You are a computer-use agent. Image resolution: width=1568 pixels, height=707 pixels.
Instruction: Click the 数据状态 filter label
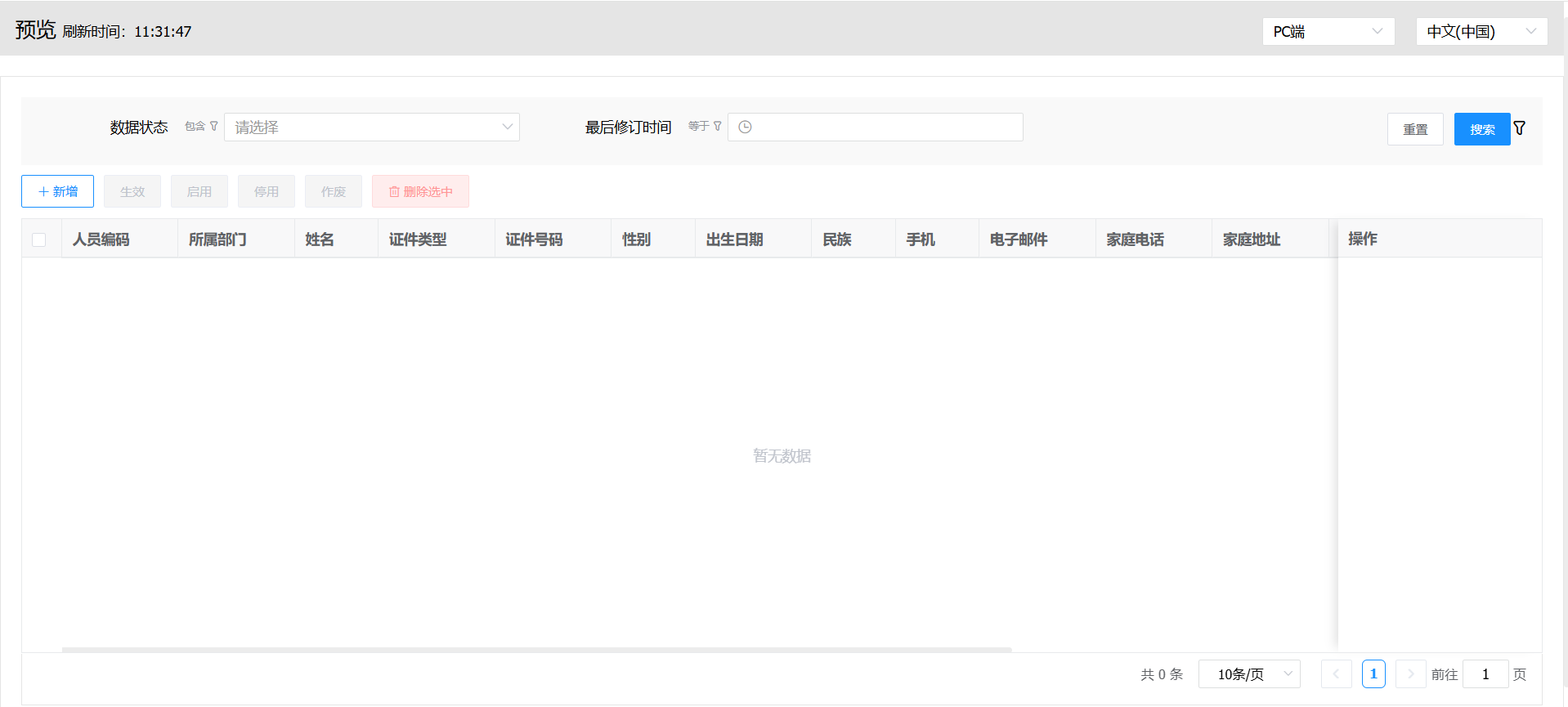(139, 128)
